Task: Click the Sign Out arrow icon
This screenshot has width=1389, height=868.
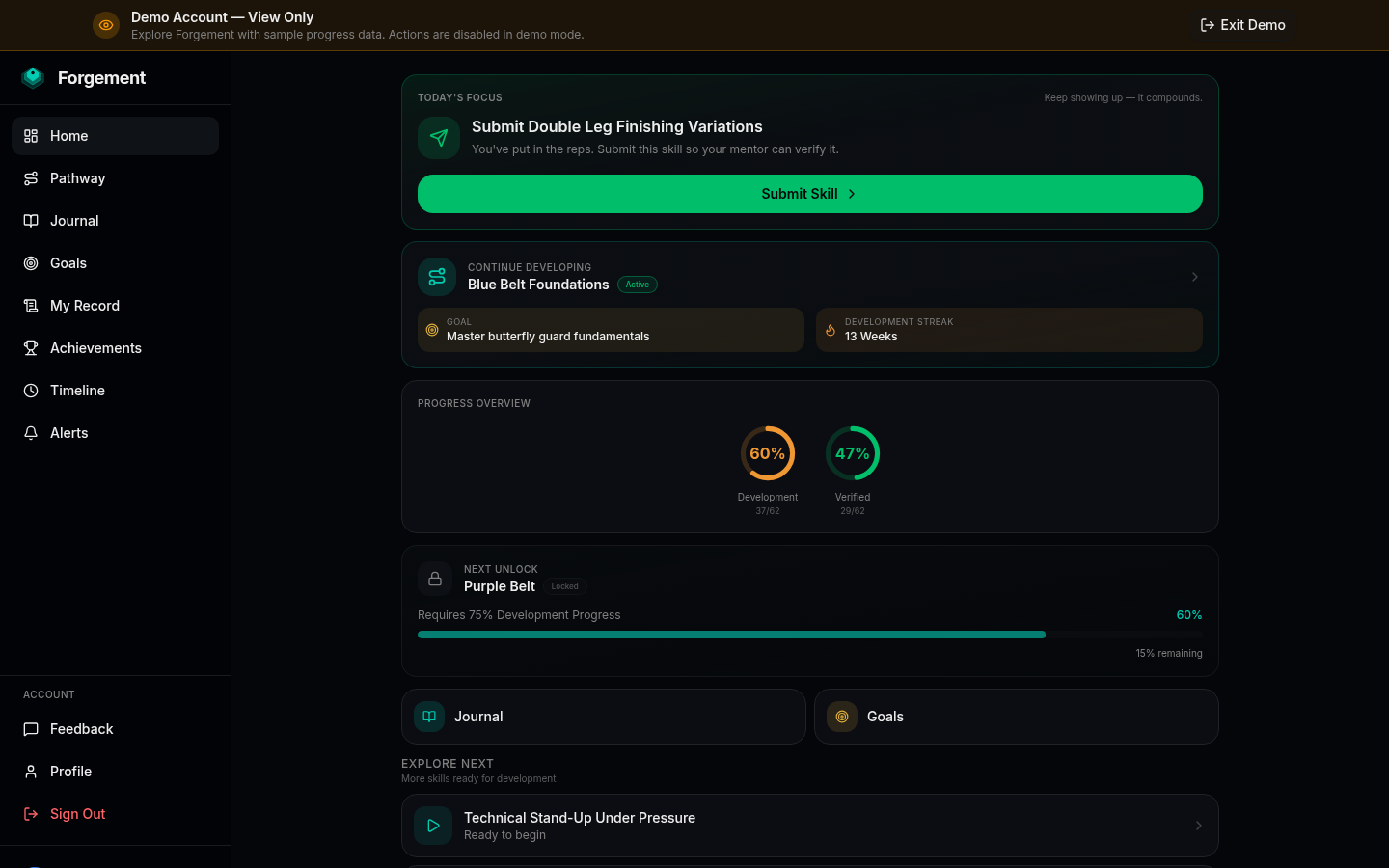Action: coord(31,814)
